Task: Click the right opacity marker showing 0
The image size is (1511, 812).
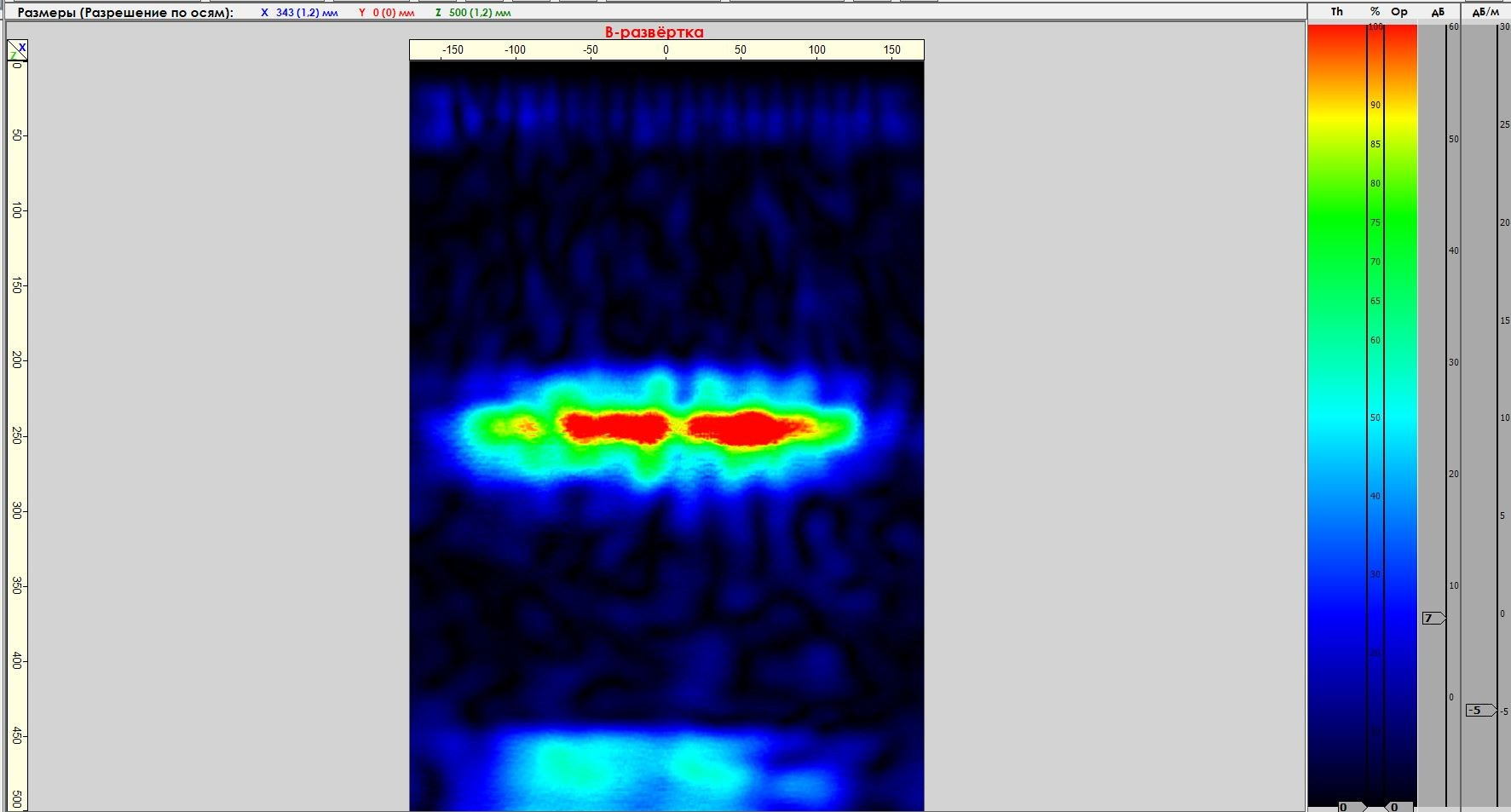Action: pyautogui.click(x=1399, y=806)
